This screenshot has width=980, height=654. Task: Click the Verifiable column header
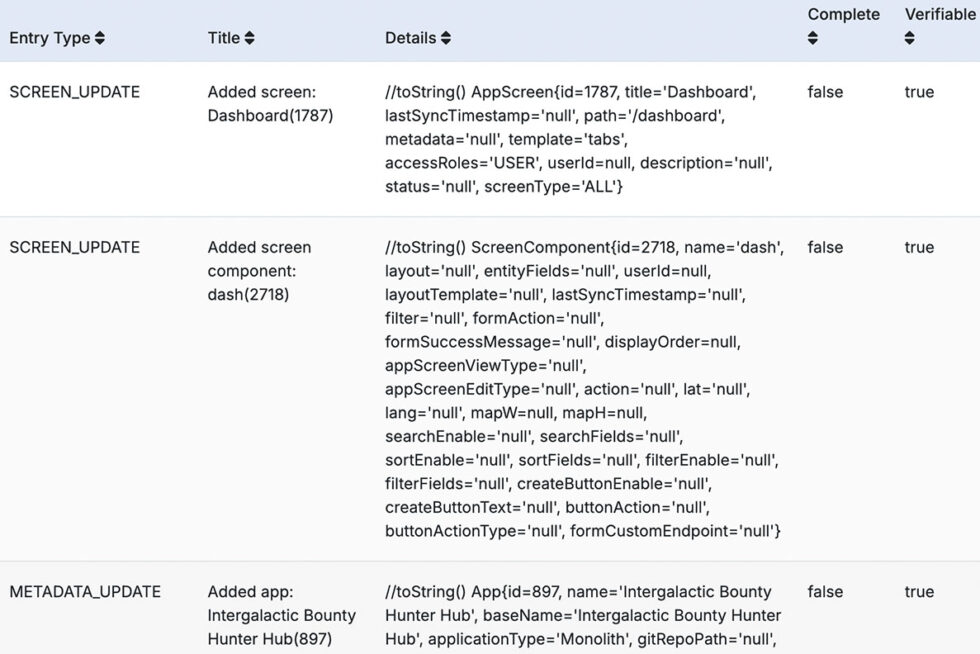coord(939,14)
